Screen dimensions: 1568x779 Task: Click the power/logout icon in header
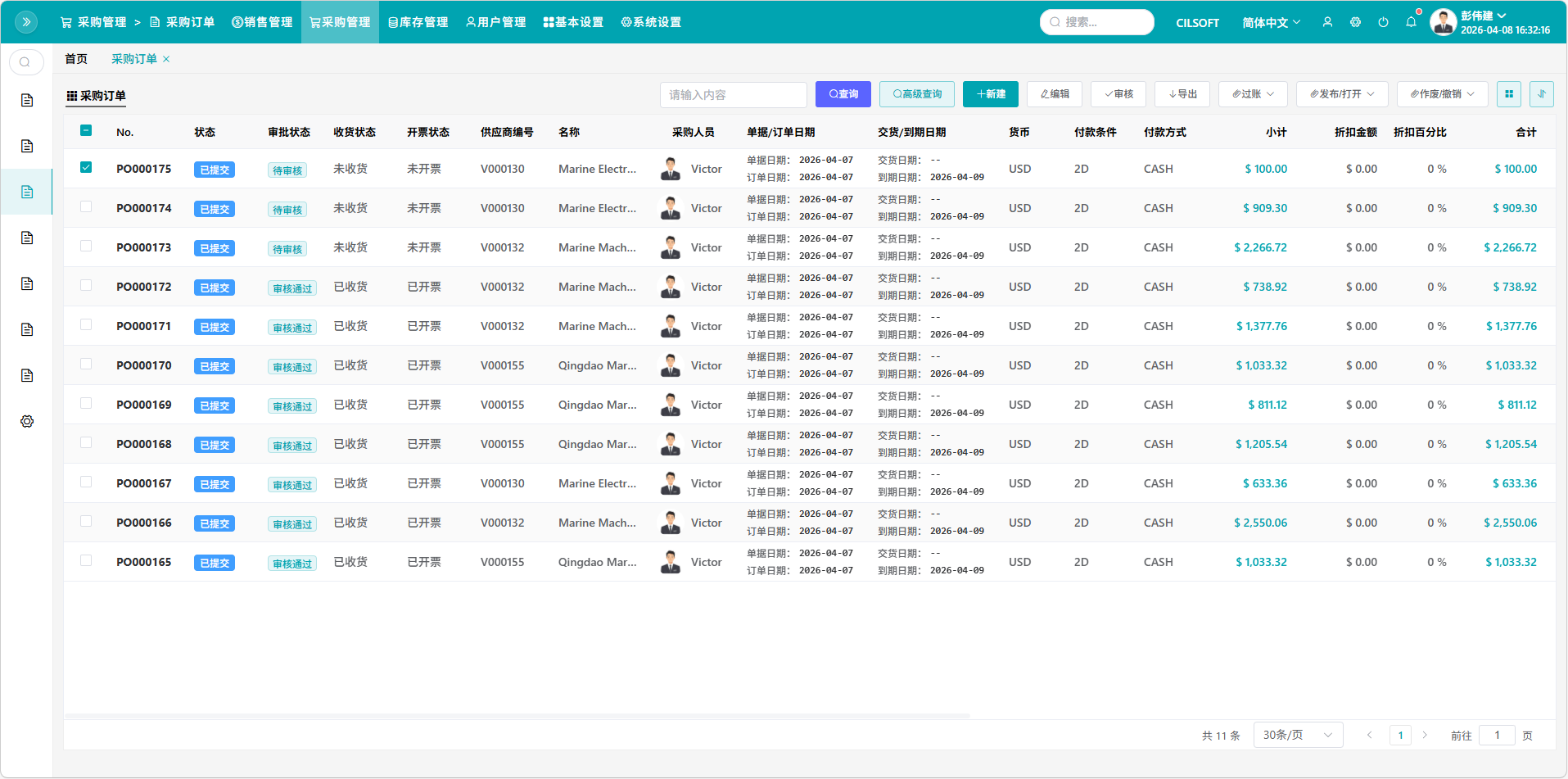(1383, 22)
